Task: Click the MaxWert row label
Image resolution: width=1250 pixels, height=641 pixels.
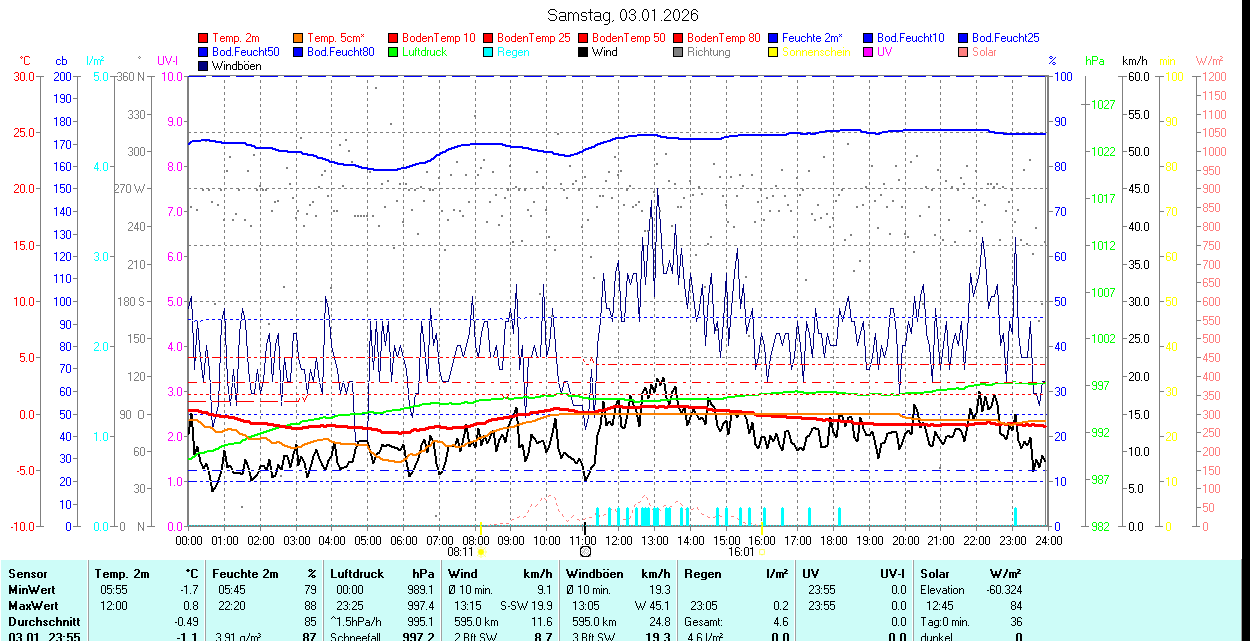Action: (x=33, y=606)
